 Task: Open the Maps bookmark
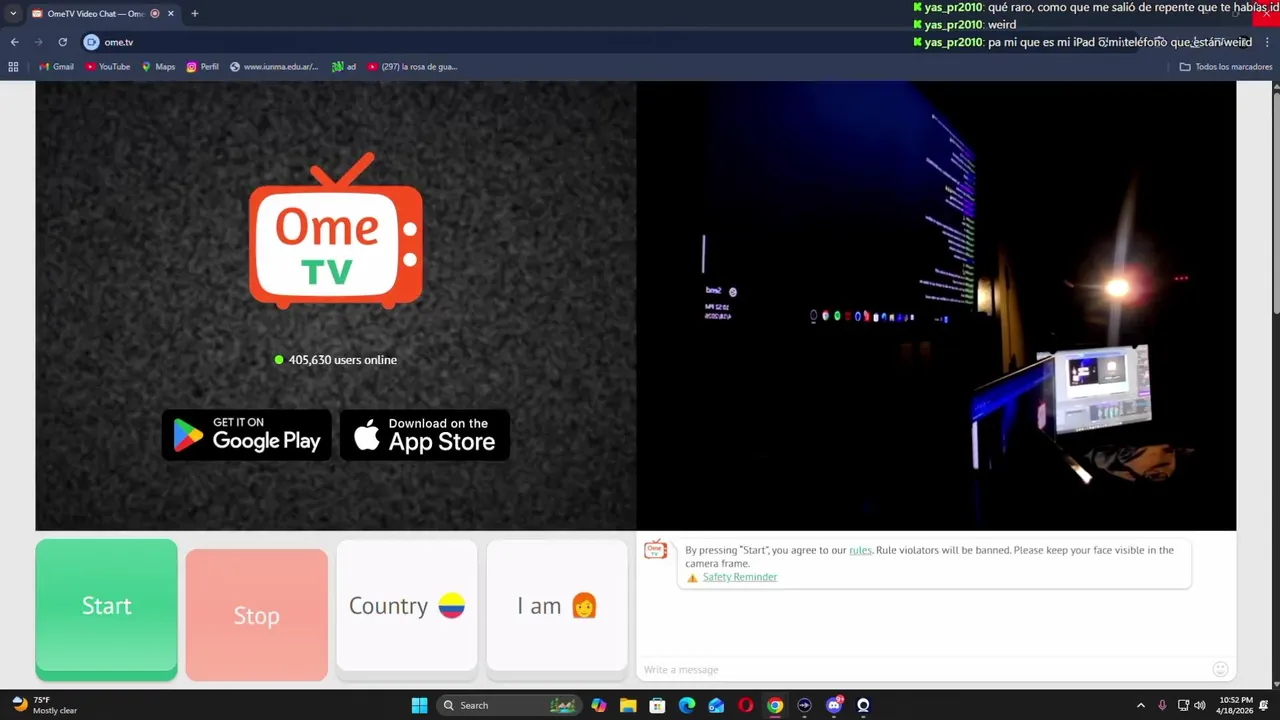click(158, 67)
